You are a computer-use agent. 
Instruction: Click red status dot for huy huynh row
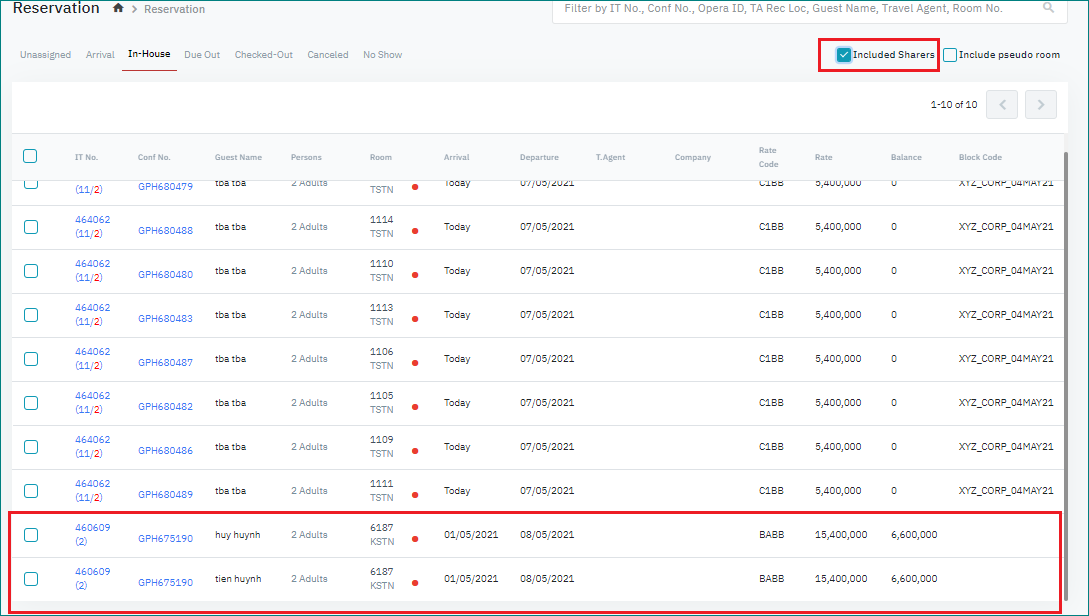pos(415,539)
